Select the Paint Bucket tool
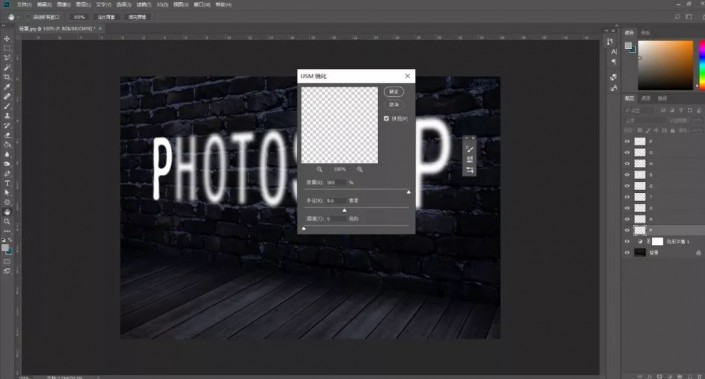The width and height of the screenshot is (705, 379). click(x=7, y=145)
